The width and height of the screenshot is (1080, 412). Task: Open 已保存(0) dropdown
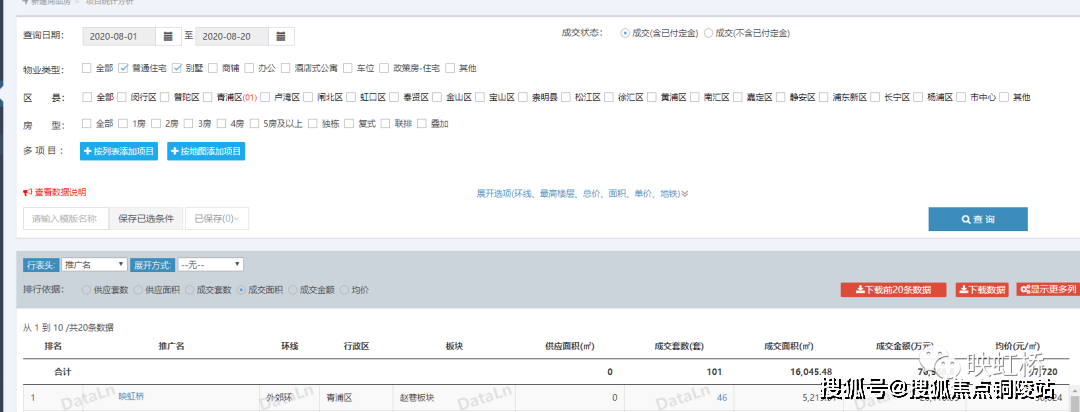[x=217, y=219]
